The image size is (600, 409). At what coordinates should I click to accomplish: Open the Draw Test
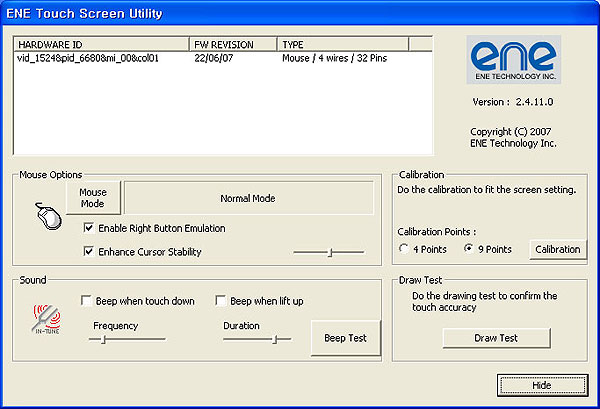pyautogui.click(x=496, y=338)
